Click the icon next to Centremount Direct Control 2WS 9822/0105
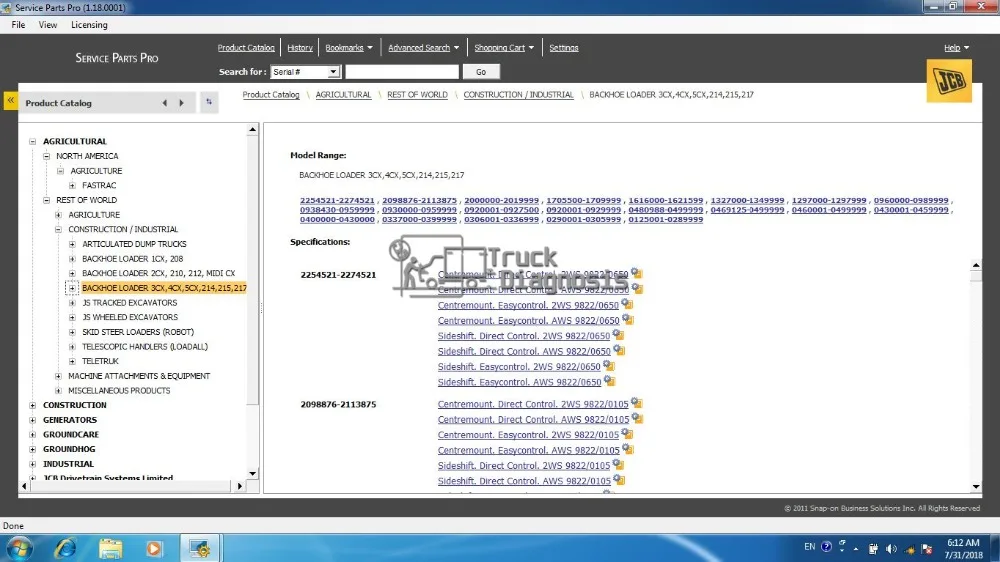This screenshot has width=1000, height=562. [x=636, y=403]
